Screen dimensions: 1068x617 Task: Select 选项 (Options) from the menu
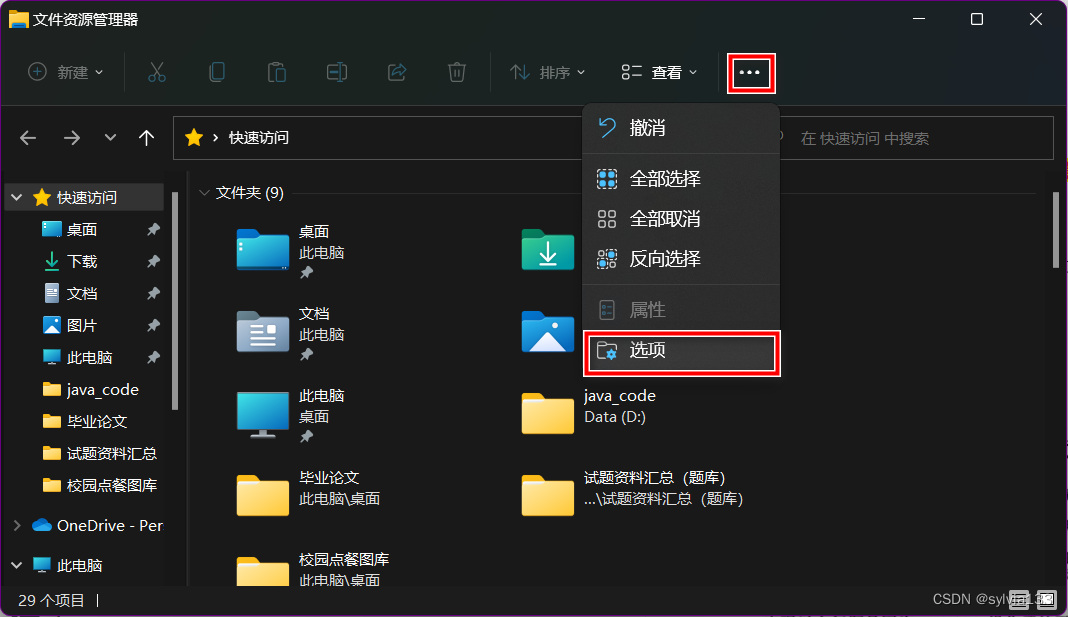click(x=649, y=353)
